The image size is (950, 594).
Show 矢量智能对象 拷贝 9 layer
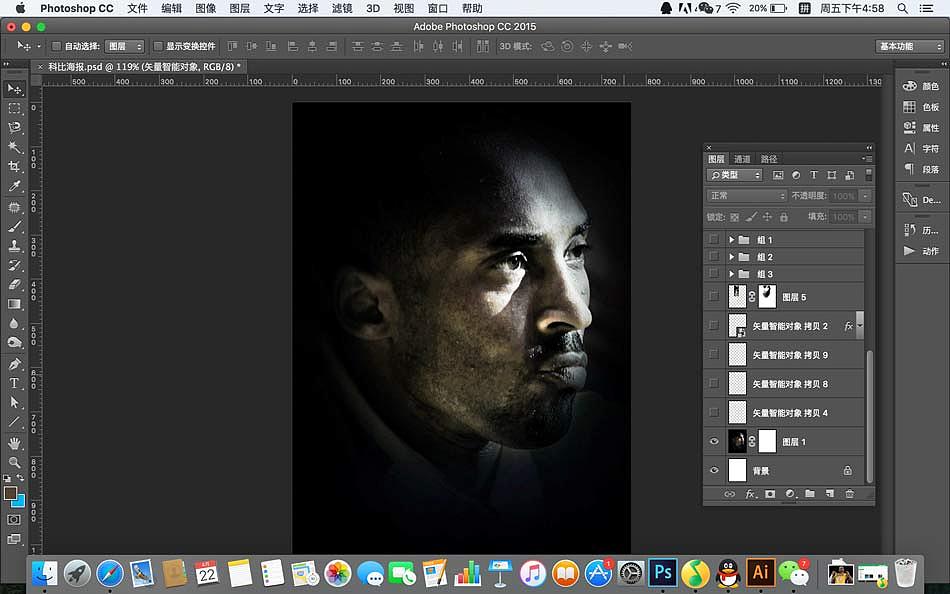[714, 354]
